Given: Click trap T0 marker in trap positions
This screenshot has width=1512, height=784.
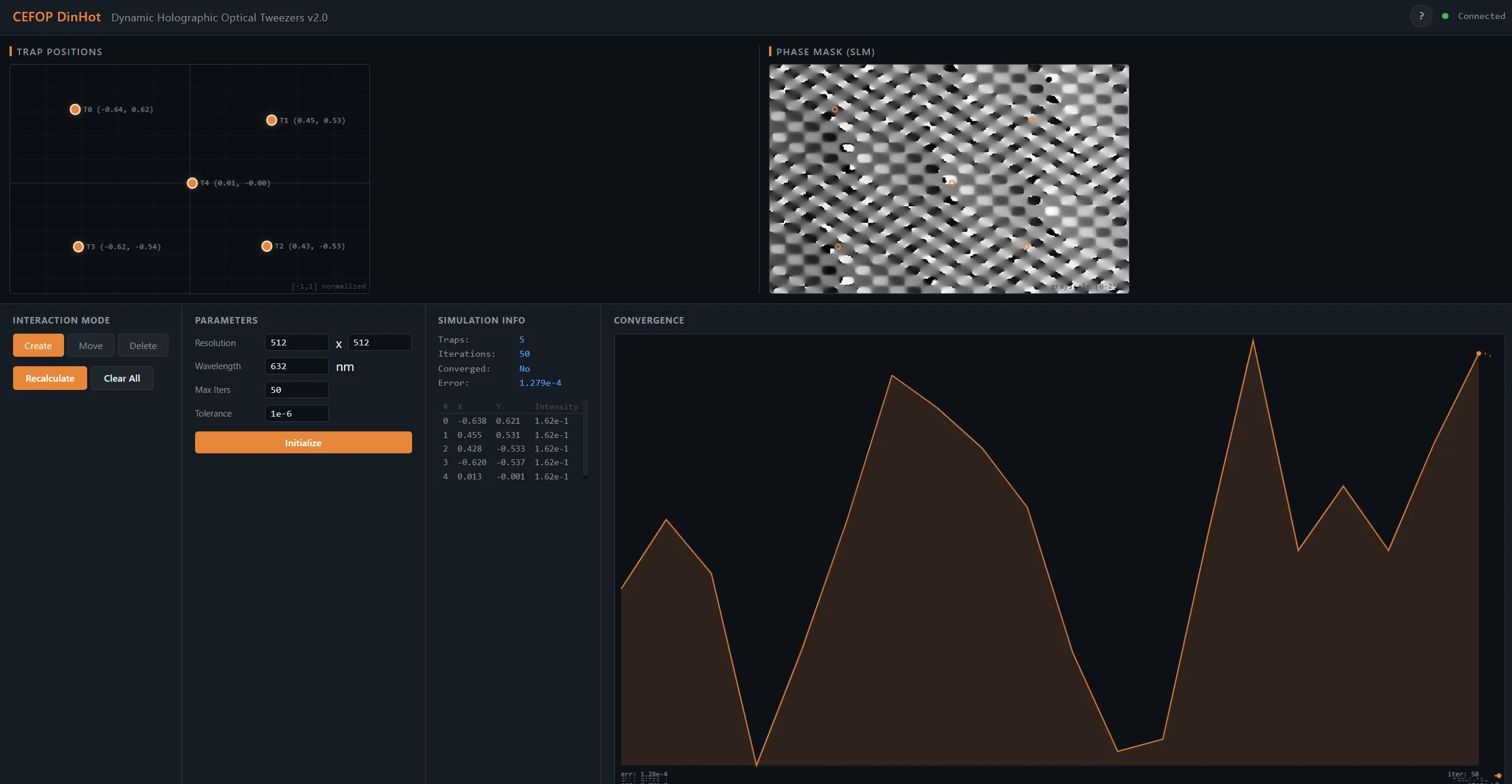Looking at the screenshot, I should click(x=75, y=110).
